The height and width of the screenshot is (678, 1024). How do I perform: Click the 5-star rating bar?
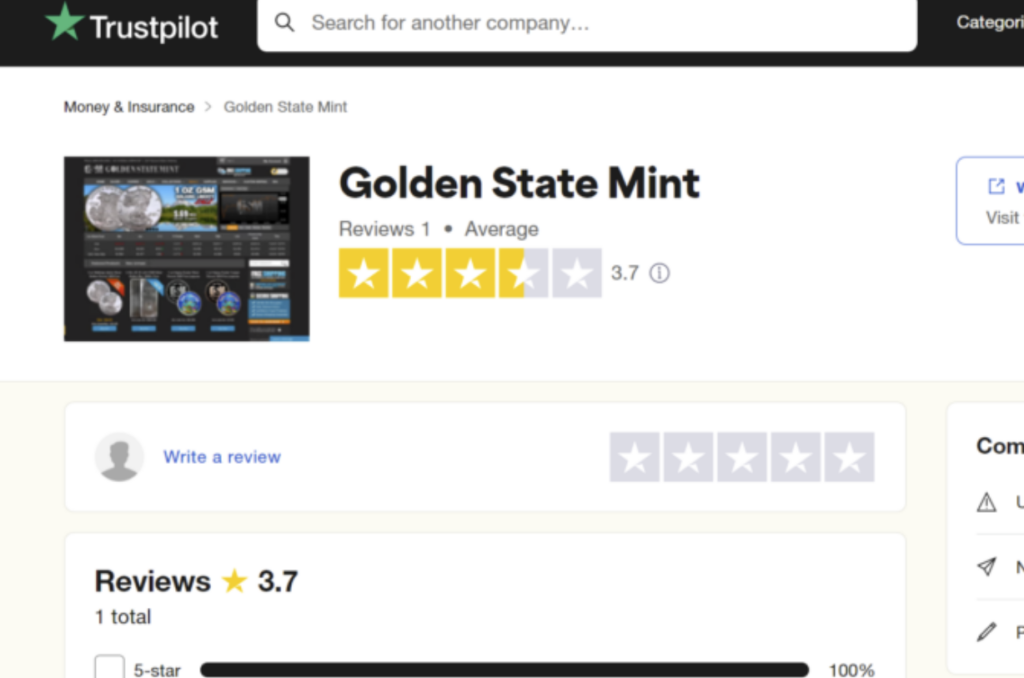[x=504, y=670]
